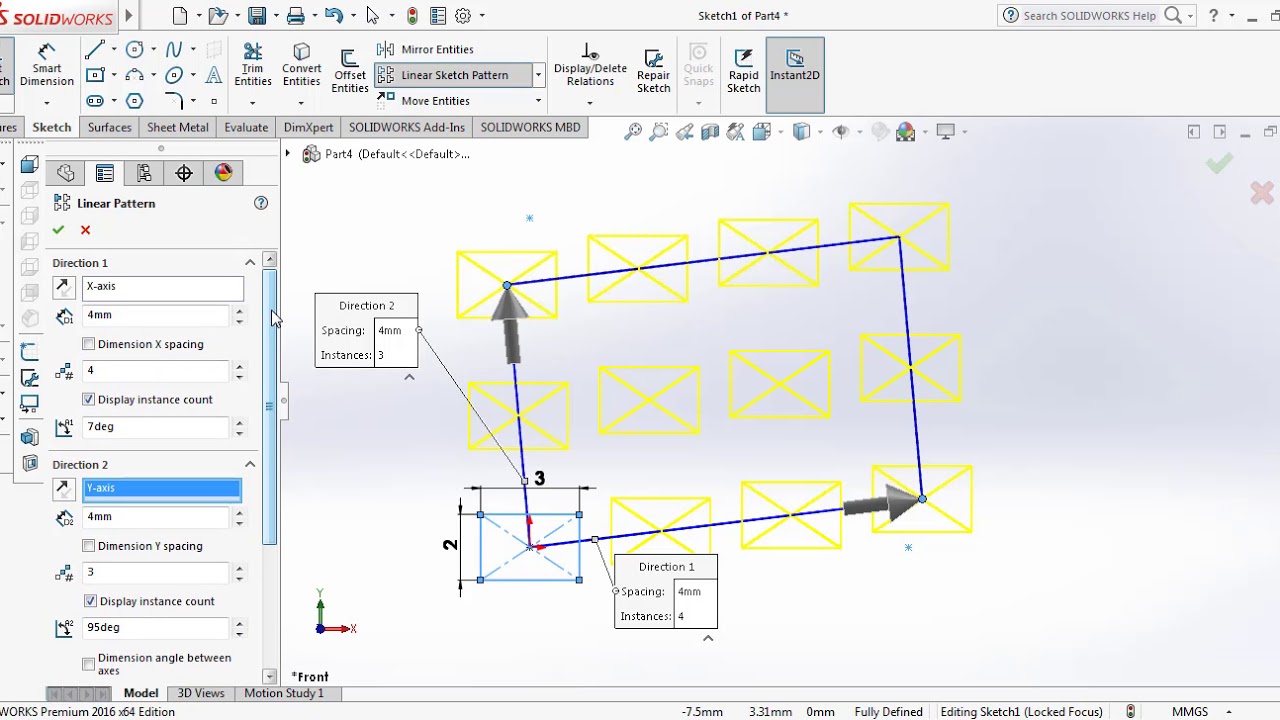
Task: Click the Print icon
Action: 295,15
